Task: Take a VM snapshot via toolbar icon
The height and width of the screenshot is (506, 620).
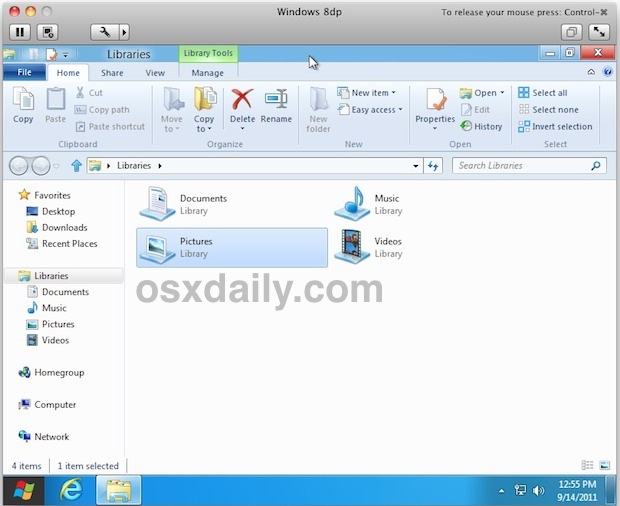Action: [x=48, y=32]
